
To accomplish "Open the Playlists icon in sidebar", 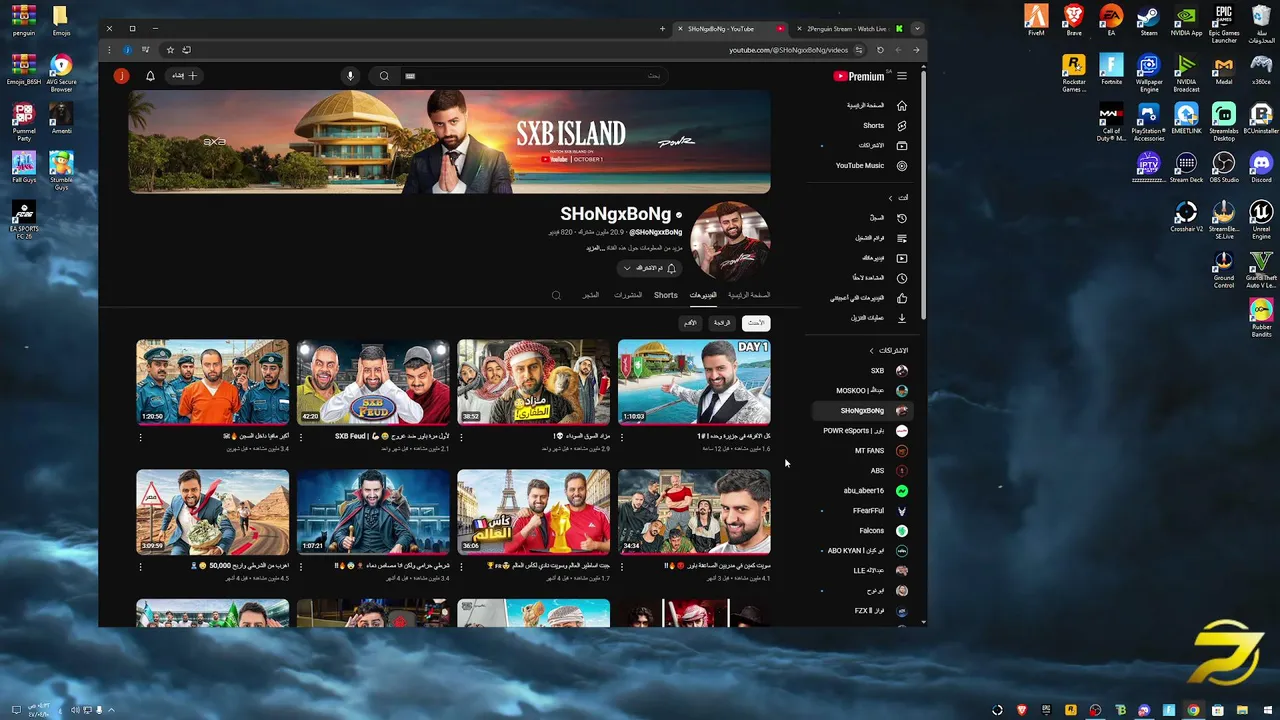I will click(902, 238).
